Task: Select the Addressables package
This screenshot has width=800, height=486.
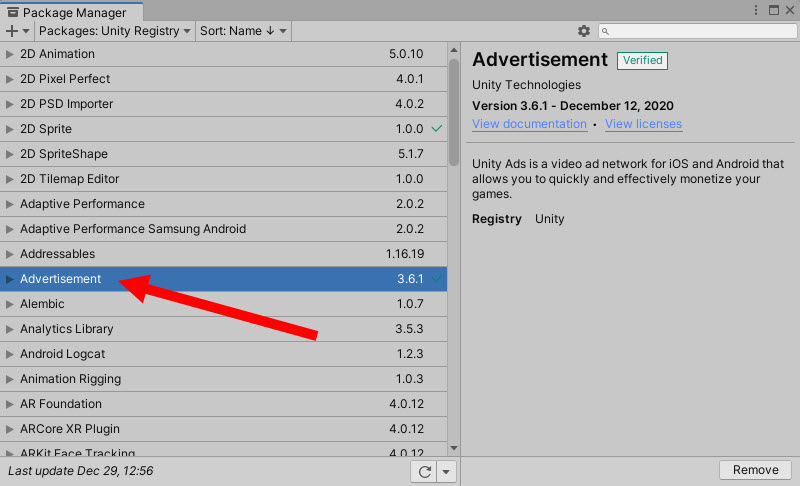Action: (x=223, y=254)
